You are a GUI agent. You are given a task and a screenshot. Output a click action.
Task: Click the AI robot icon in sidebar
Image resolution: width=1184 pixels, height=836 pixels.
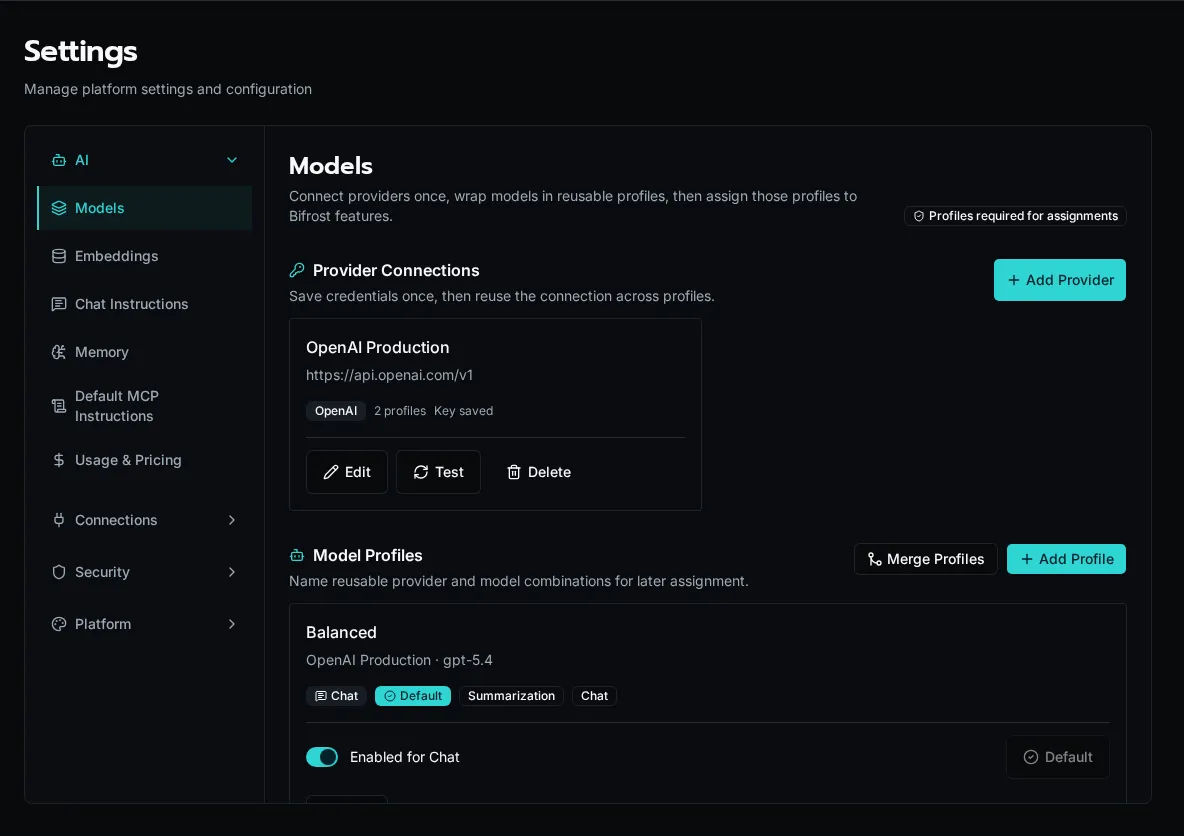pyautogui.click(x=58, y=160)
